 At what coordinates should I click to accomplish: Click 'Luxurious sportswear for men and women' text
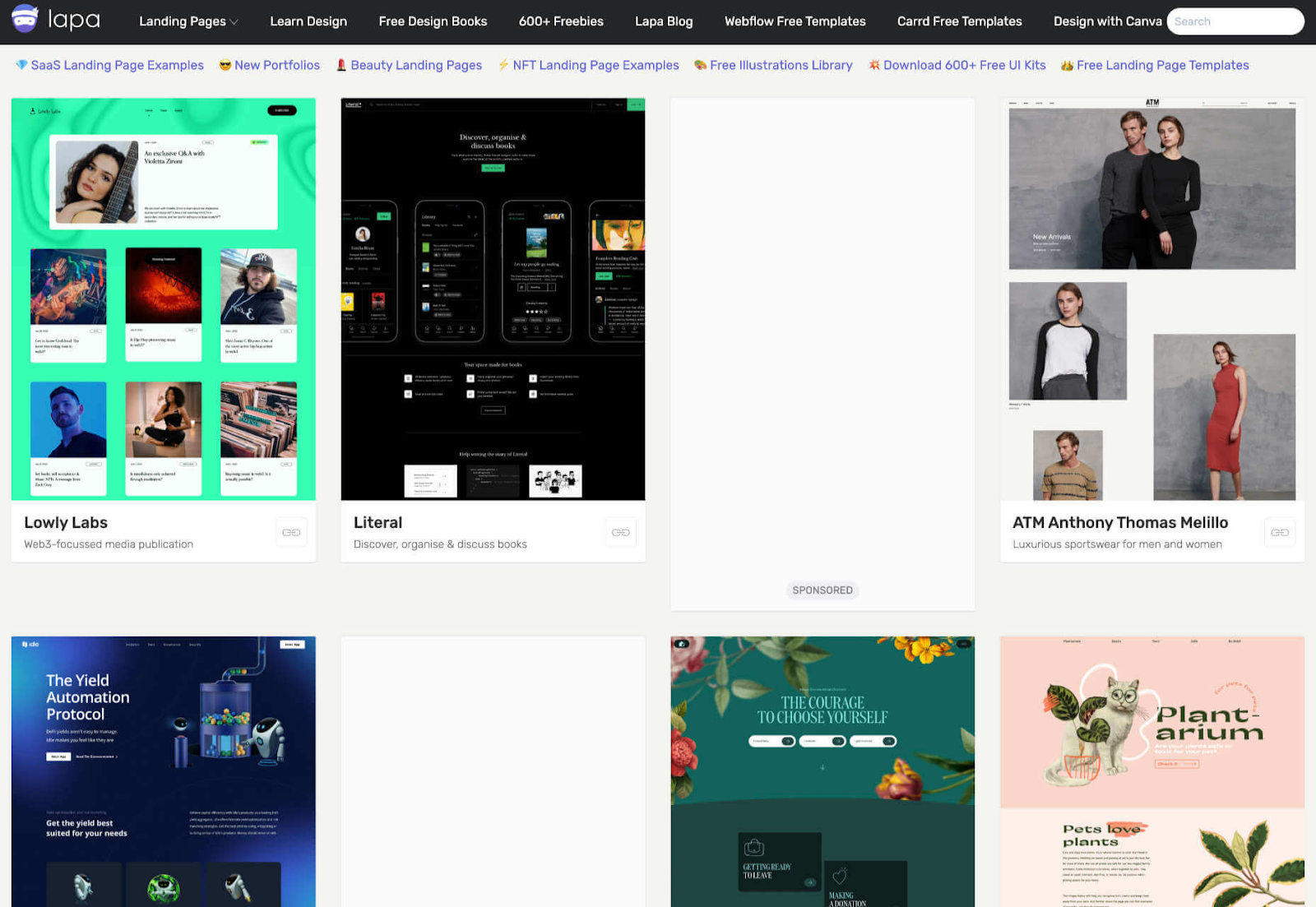pyautogui.click(x=1117, y=544)
